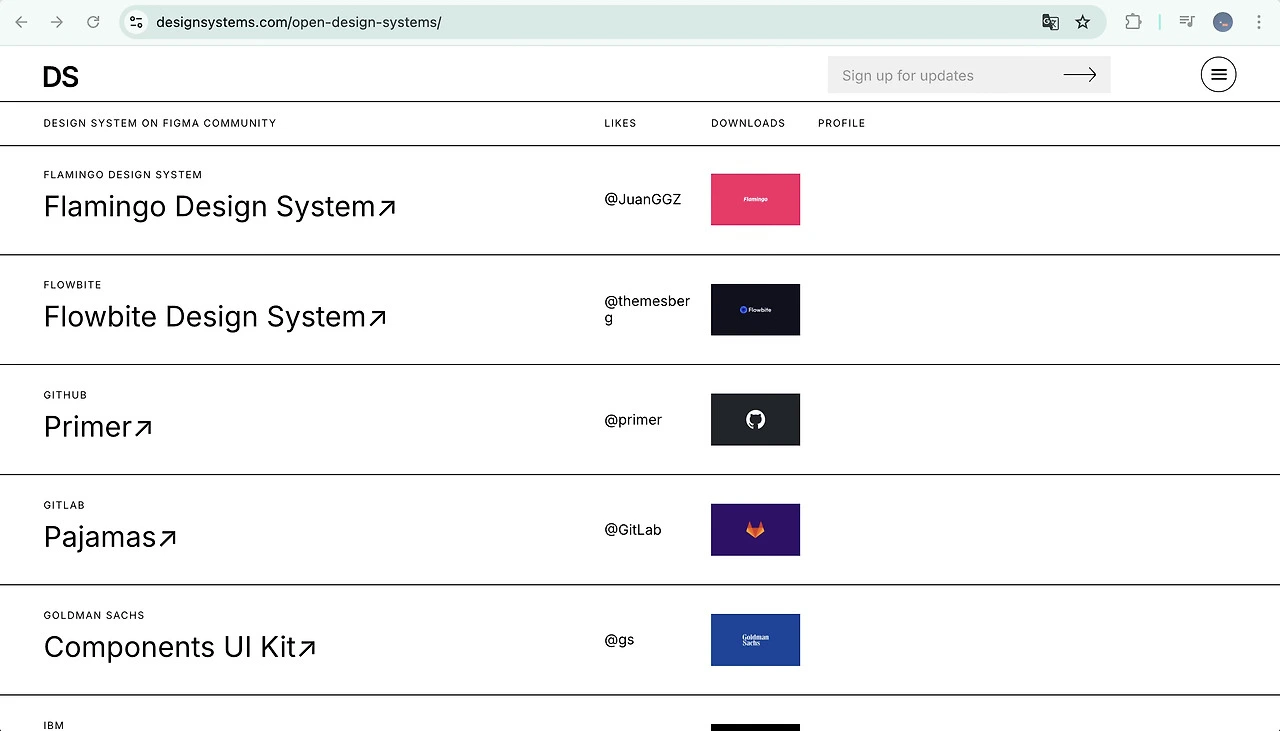
Task: Open the Flowbite dark thumbnail
Action: pos(755,309)
